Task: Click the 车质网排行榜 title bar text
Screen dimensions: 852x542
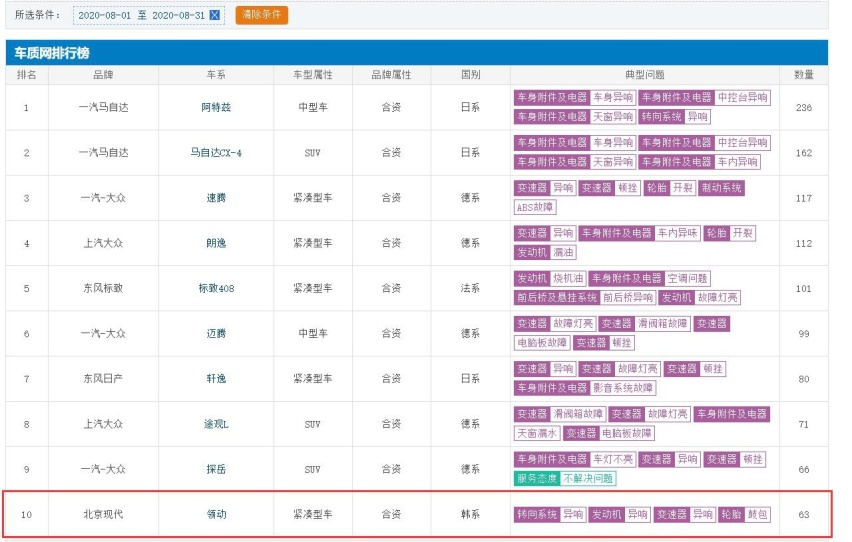Action: coord(52,53)
